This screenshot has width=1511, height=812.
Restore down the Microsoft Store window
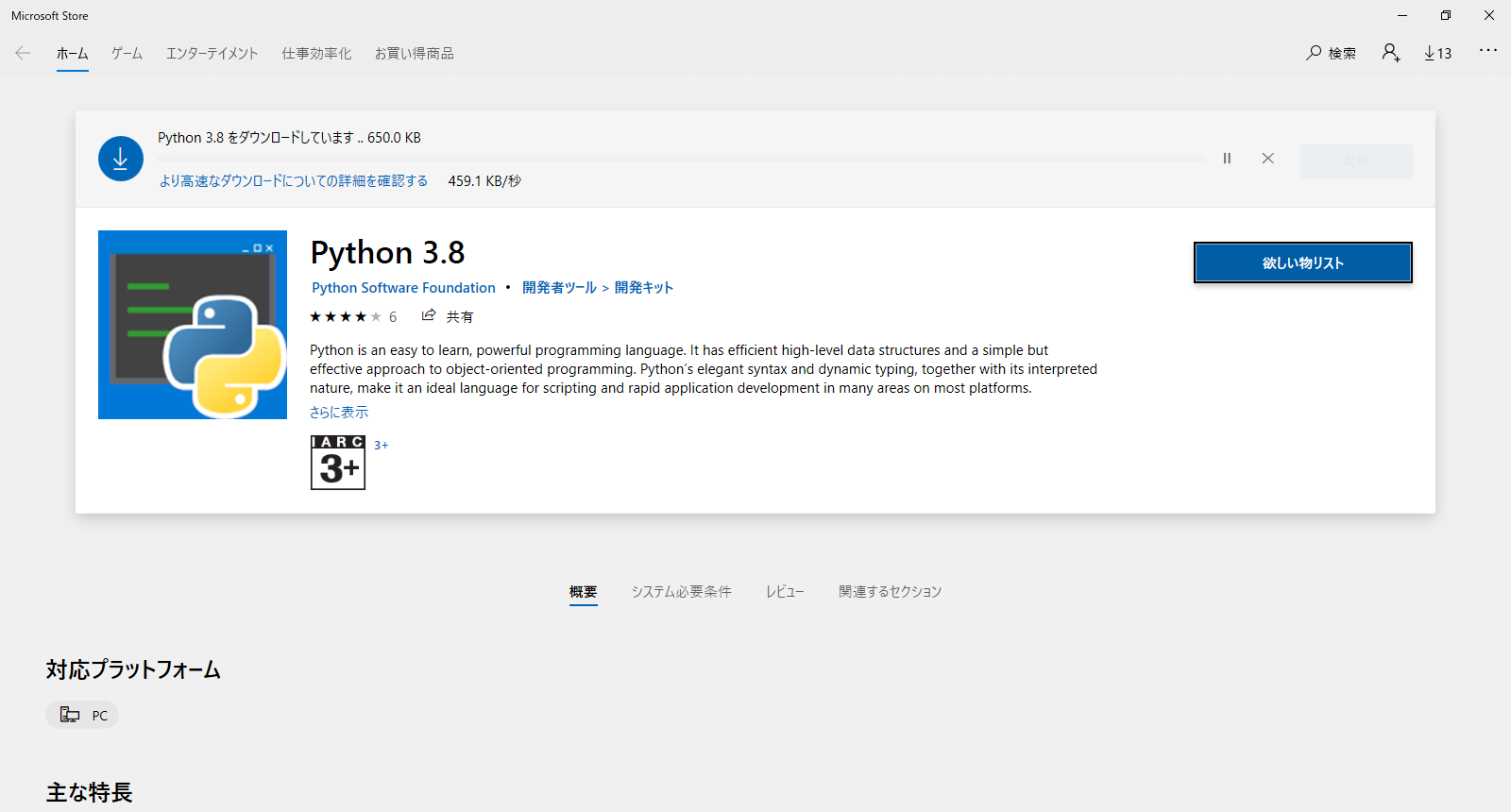click(x=1446, y=15)
